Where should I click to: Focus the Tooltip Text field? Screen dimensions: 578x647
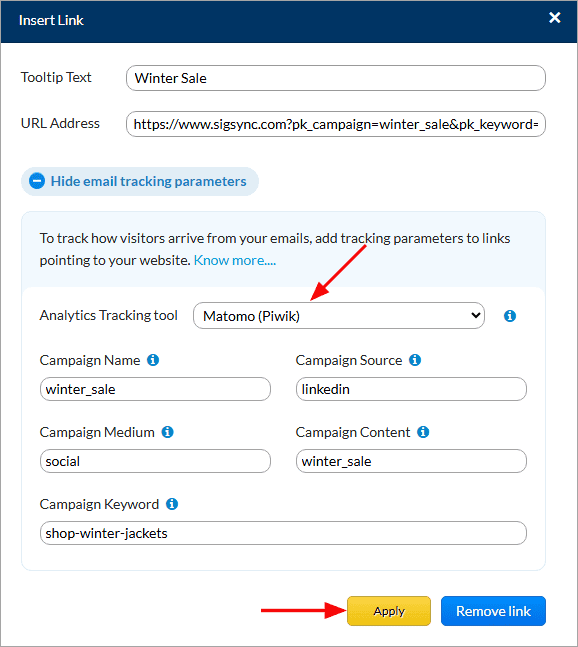pos(336,78)
